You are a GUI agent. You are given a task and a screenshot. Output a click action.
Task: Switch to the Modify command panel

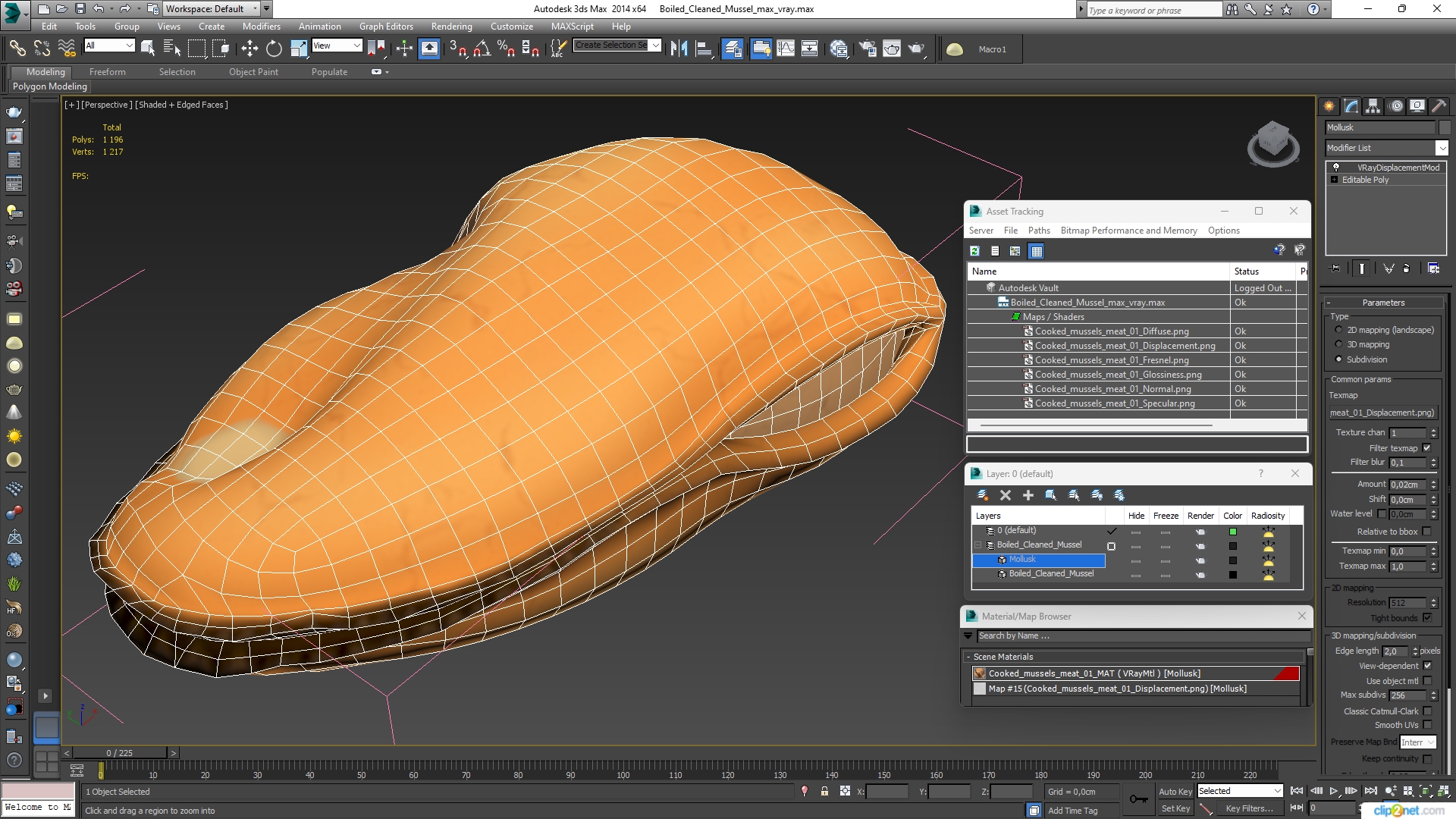point(1351,106)
